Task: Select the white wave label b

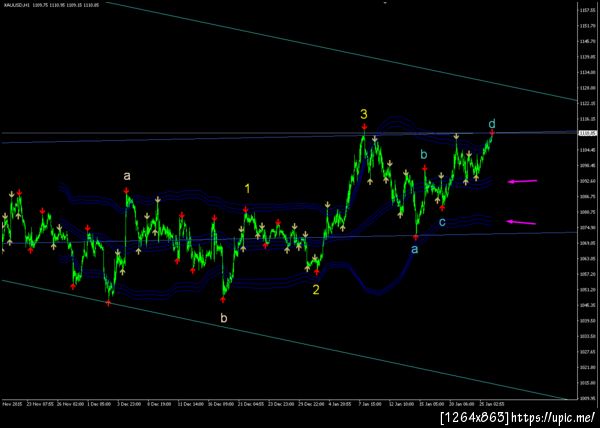Action: coord(224,318)
